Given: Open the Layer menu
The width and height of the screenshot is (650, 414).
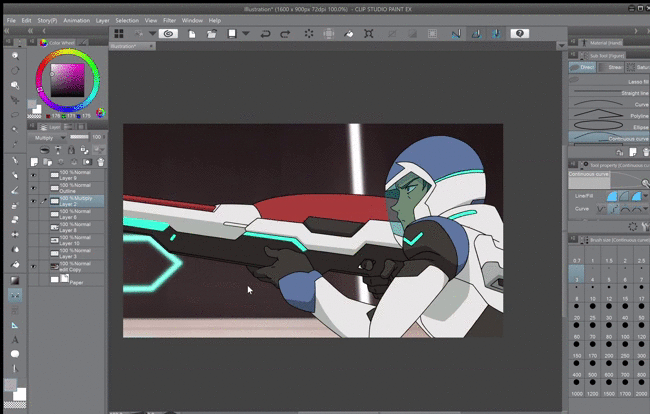Looking at the screenshot, I should point(102,20).
